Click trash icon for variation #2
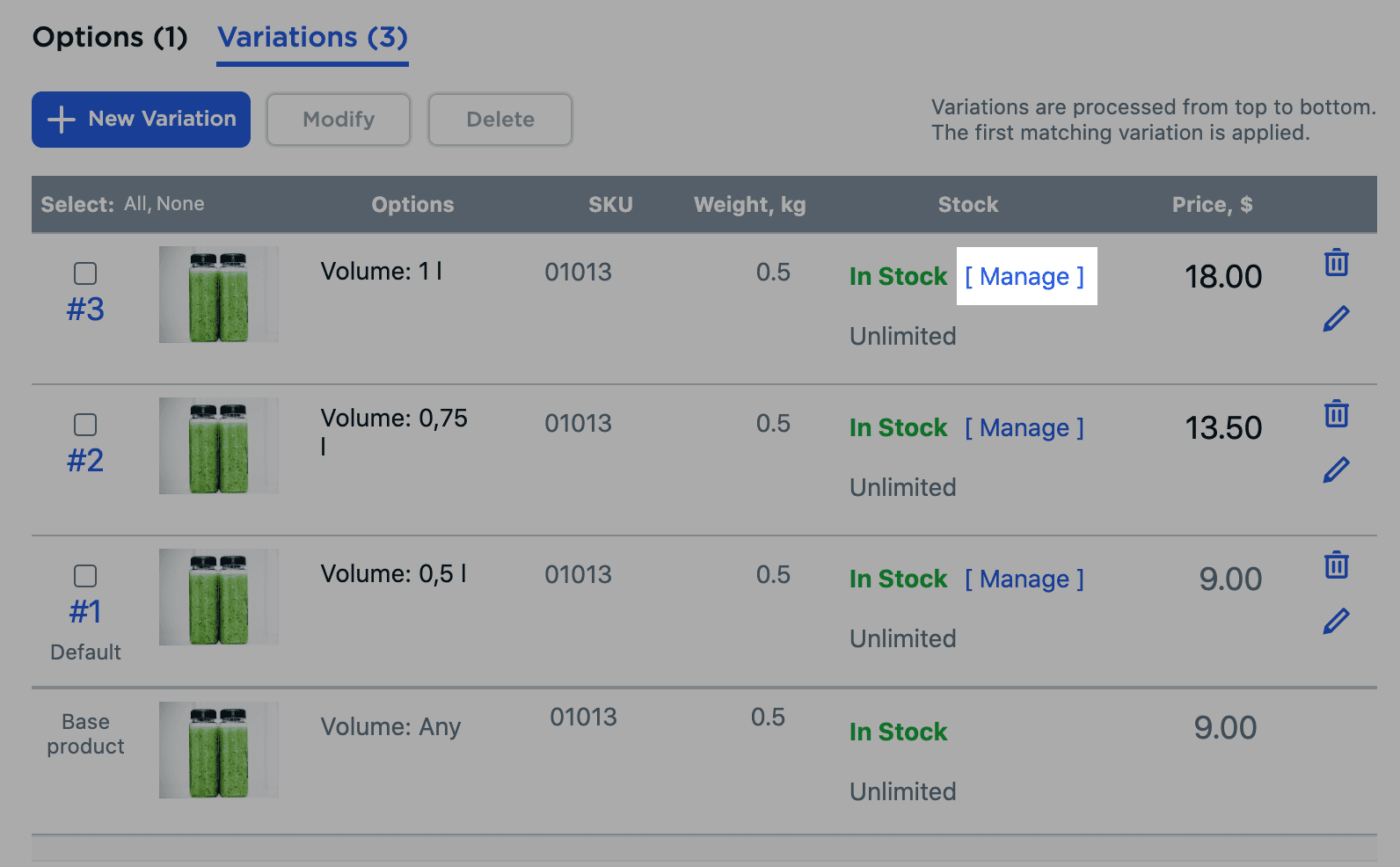This screenshot has height=867, width=1400. 1336,413
